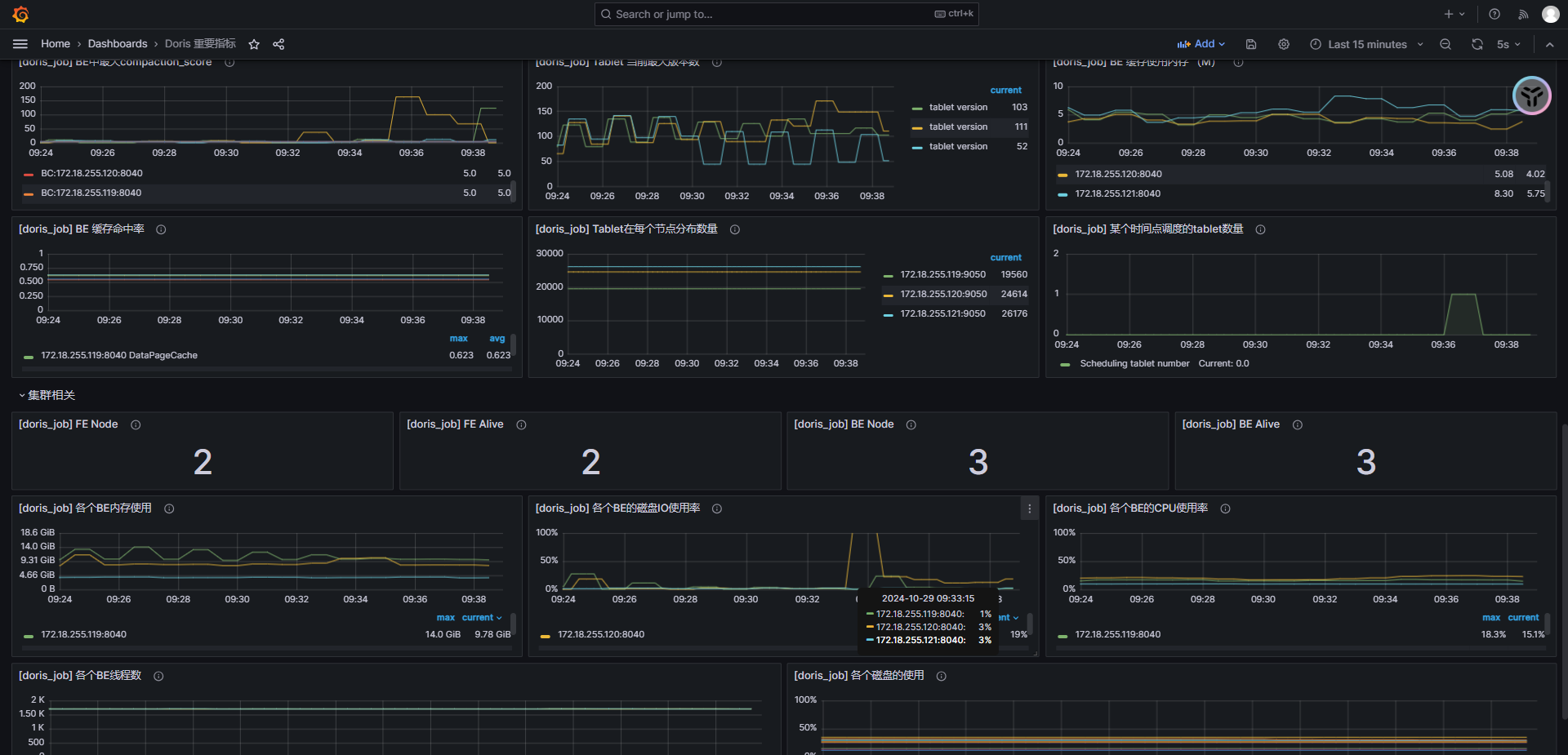1568x755 pixels.
Task: Show info for FE Node panel
Action: tap(136, 424)
